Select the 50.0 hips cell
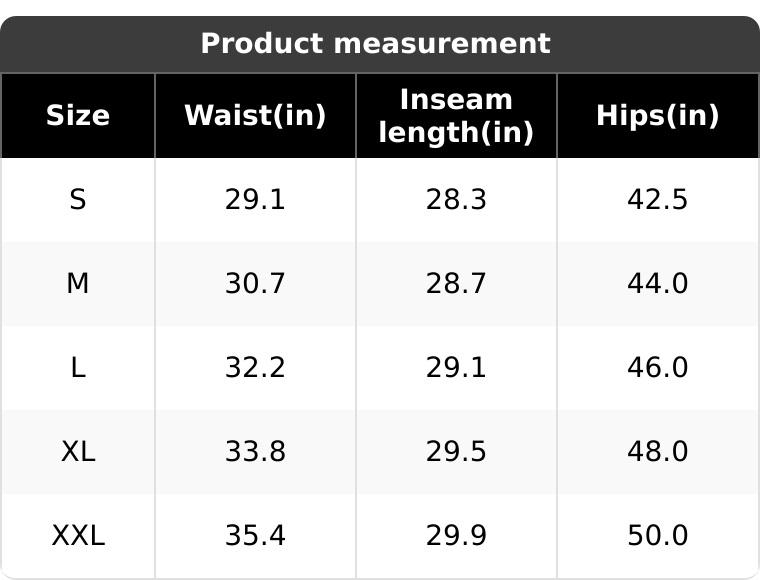Image resolution: width=760 pixels, height=580 pixels. [x=658, y=536]
